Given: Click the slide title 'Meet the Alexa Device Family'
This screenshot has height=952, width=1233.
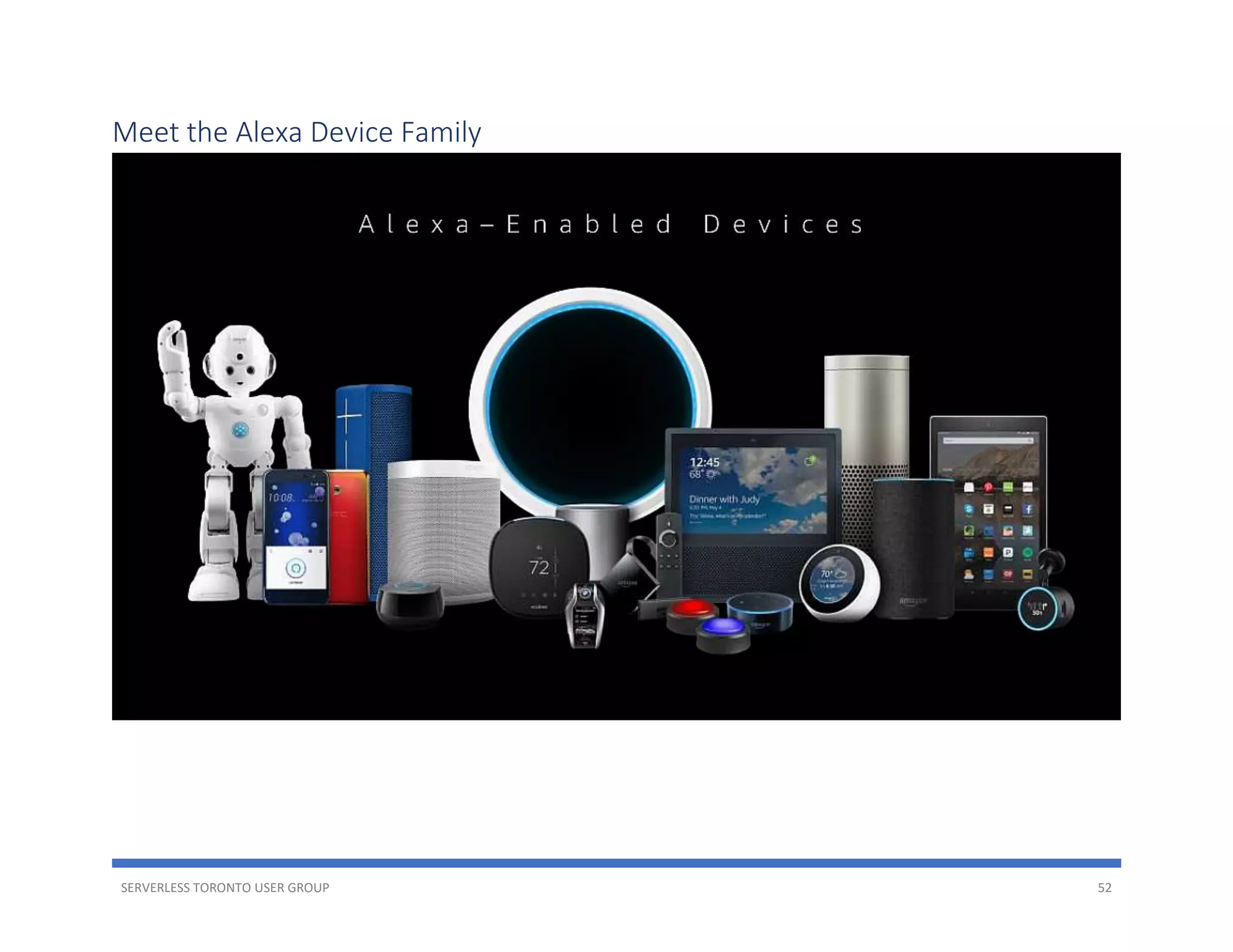Looking at the screenshot, I should pos(297,132).
